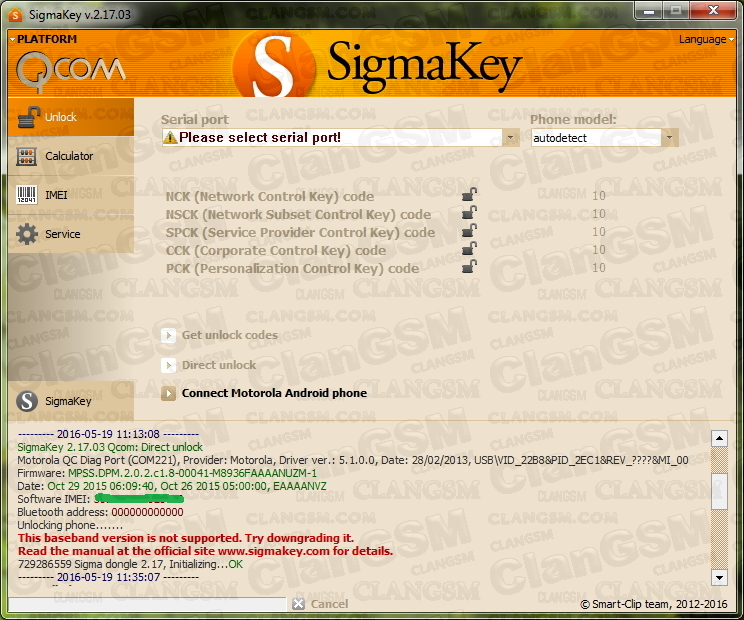Select the SigmaKey sidebar tab
This screenshot has height=620, width=744.
(71, 401)
